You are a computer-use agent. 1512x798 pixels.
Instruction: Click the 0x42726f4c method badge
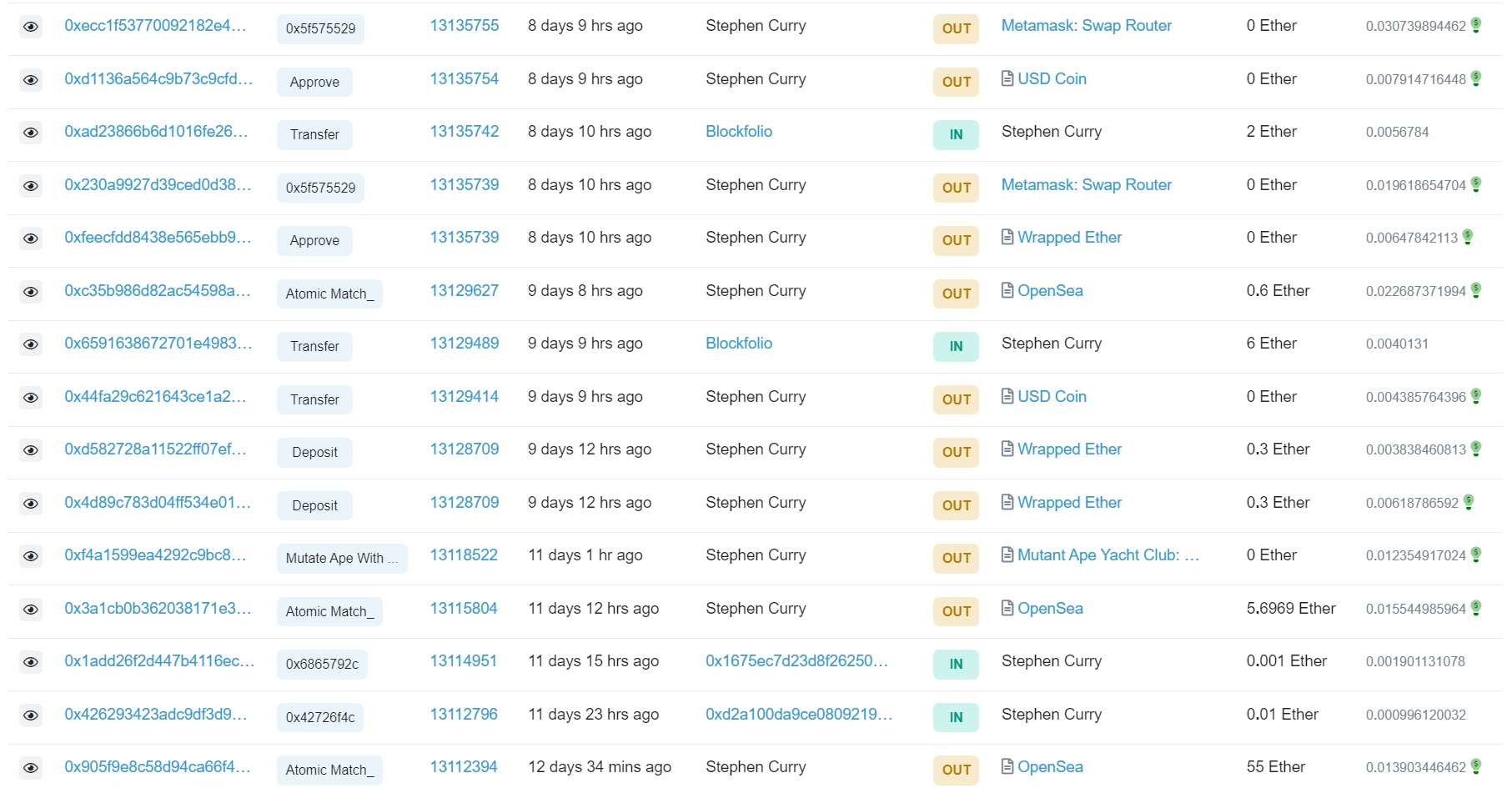(x=320, y=717)
